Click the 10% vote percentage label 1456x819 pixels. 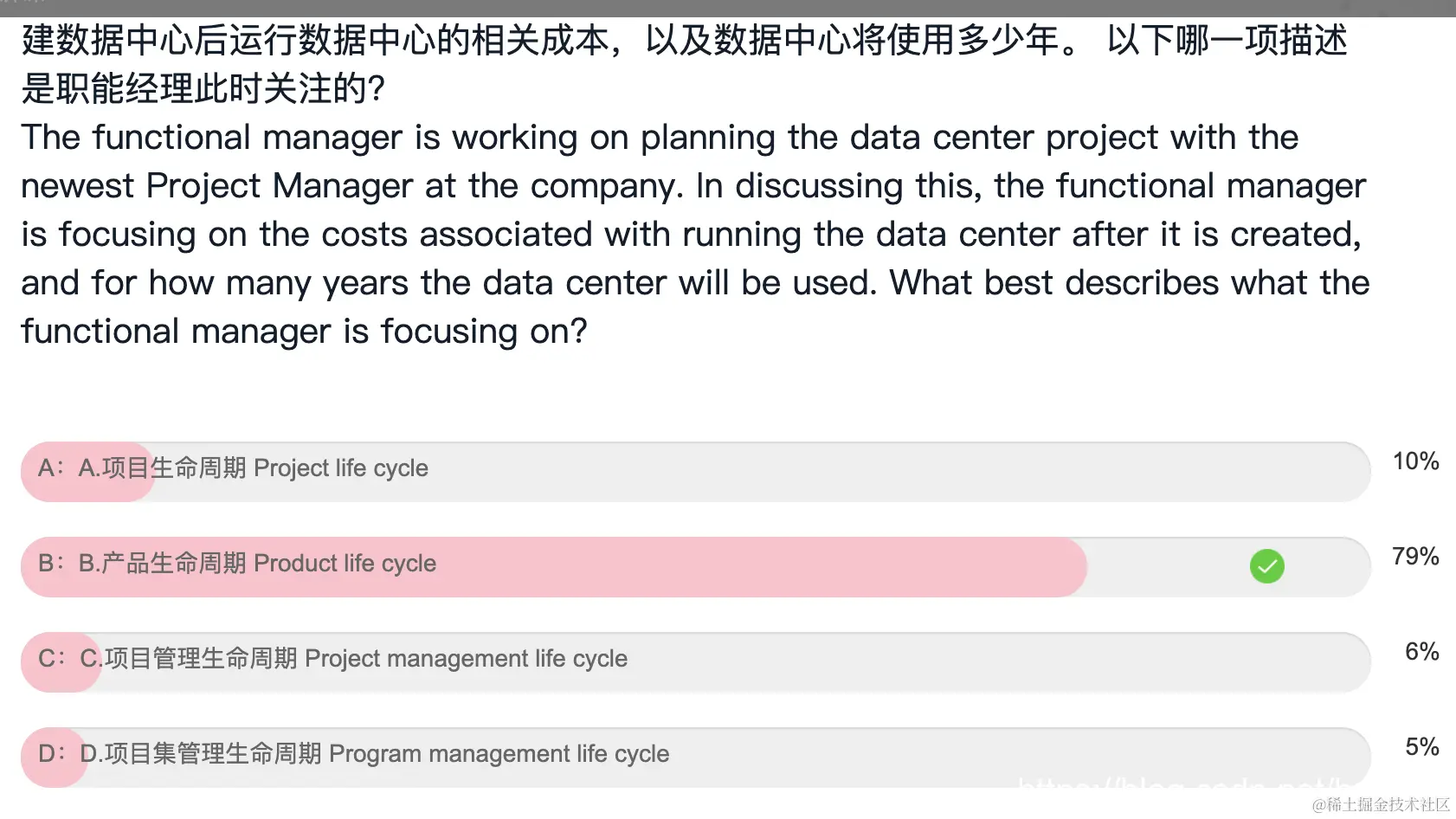click(1414, 461)
